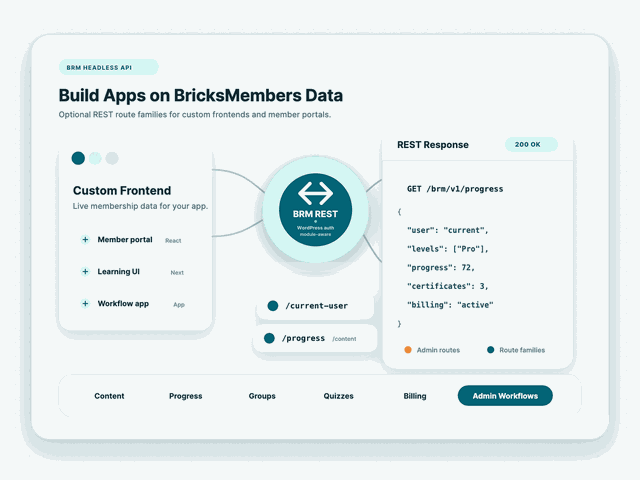Click the REST Response heading
Viewport: 640px width, 480px height.
click(433, 145)
